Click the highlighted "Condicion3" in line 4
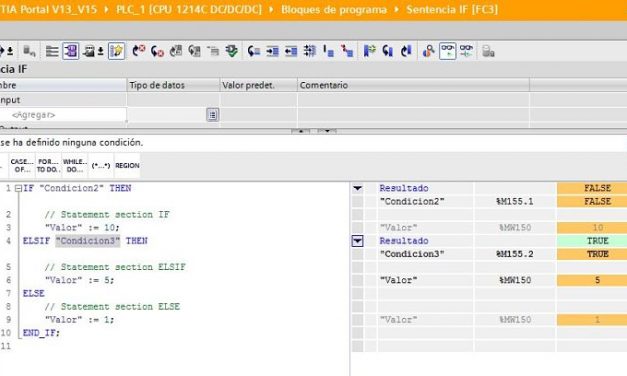 pos(88,241)
